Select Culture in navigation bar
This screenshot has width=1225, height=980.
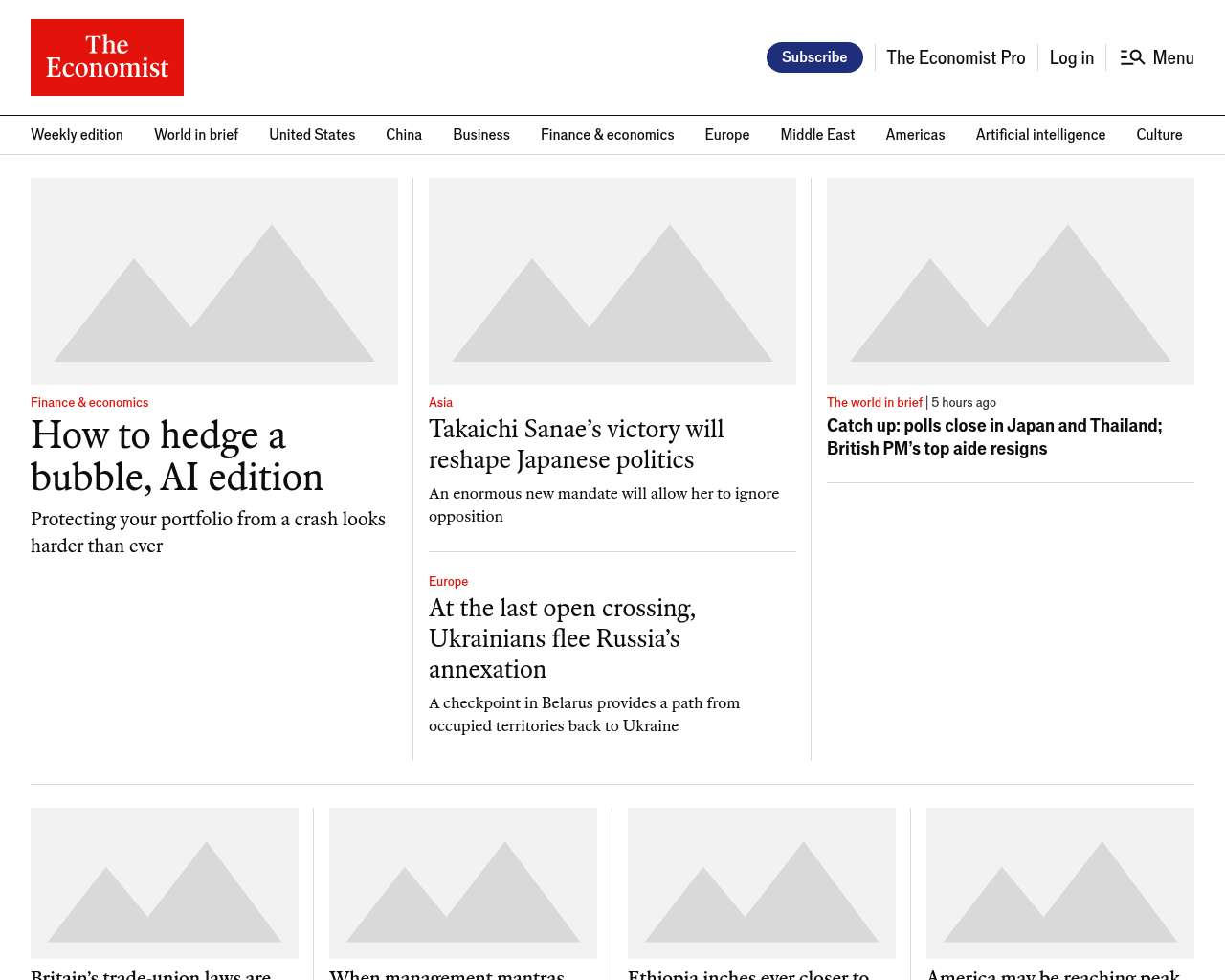click(1159, 135)
